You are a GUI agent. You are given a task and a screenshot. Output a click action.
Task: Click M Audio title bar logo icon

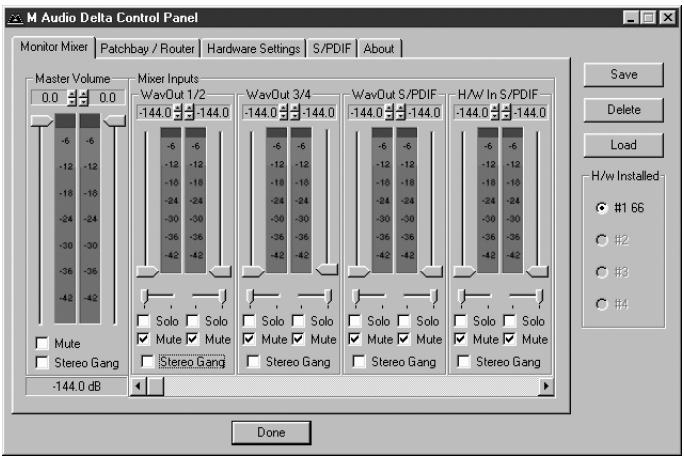point(15,18)
